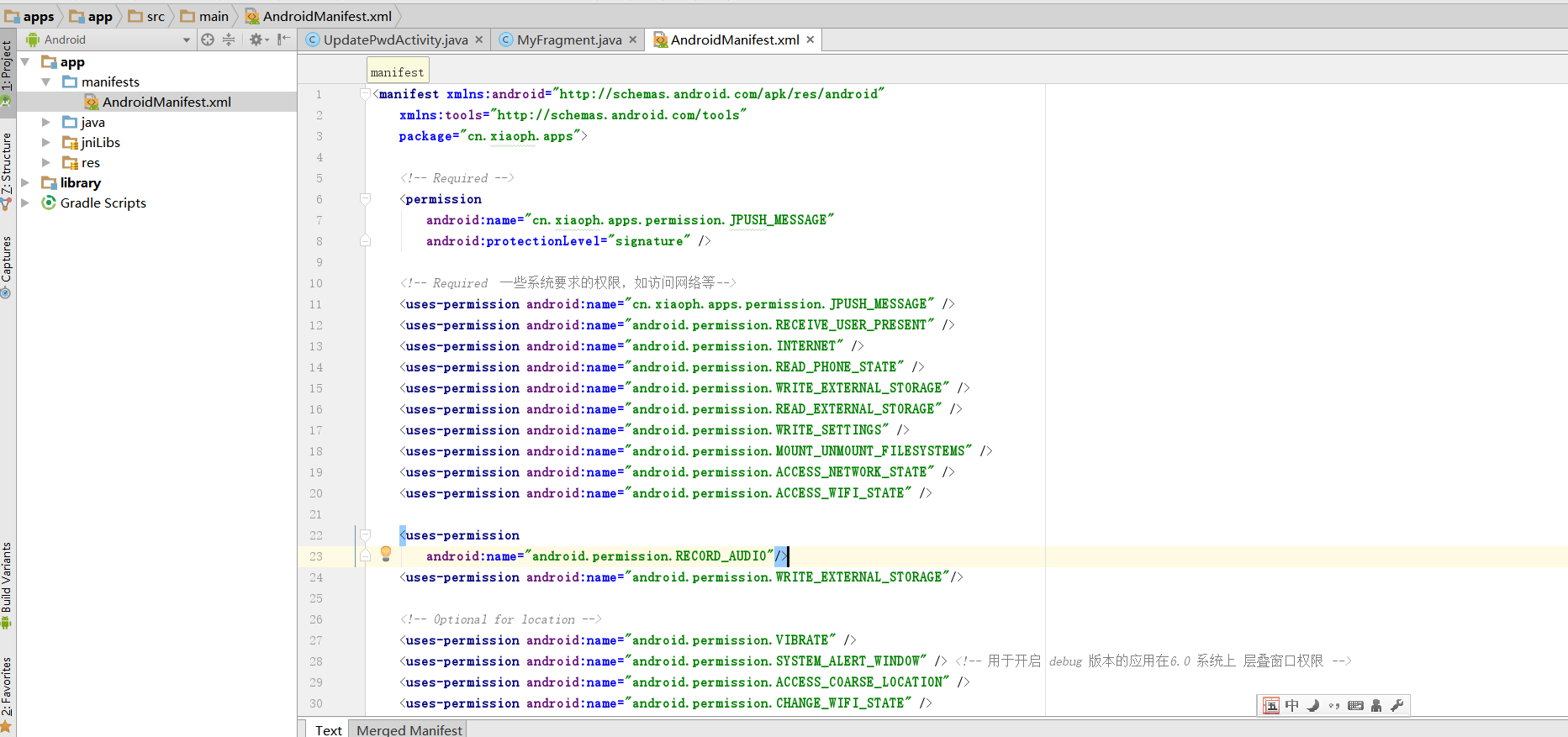Viewport: 1568px width, 737px height.
Task: Collapse the app module node
Action: point(25,61)
